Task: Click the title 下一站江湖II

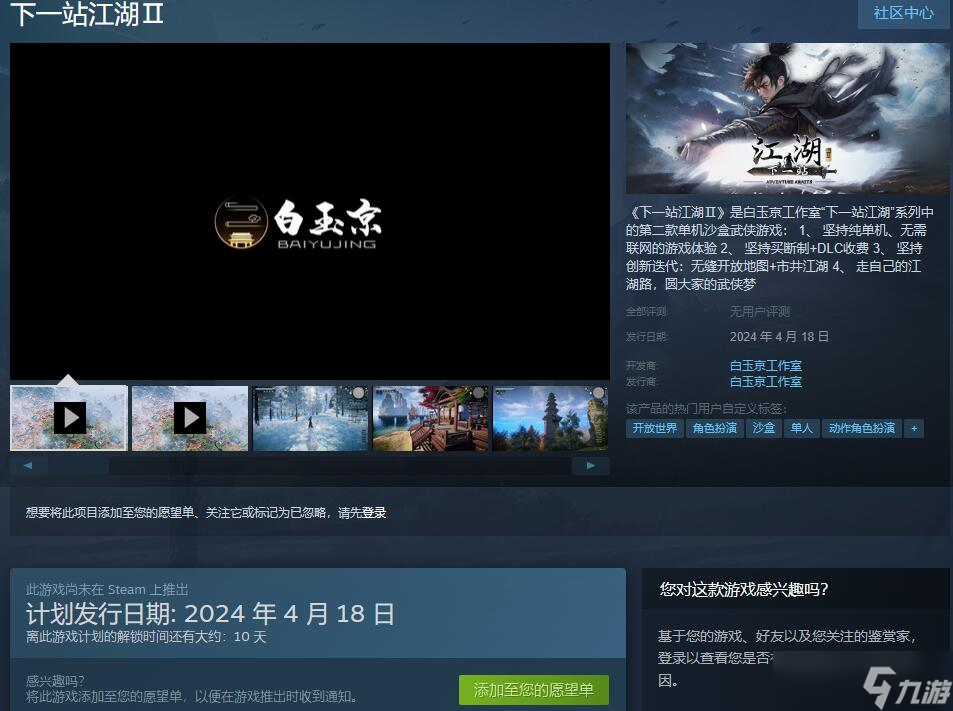Action: click(88, 13)
